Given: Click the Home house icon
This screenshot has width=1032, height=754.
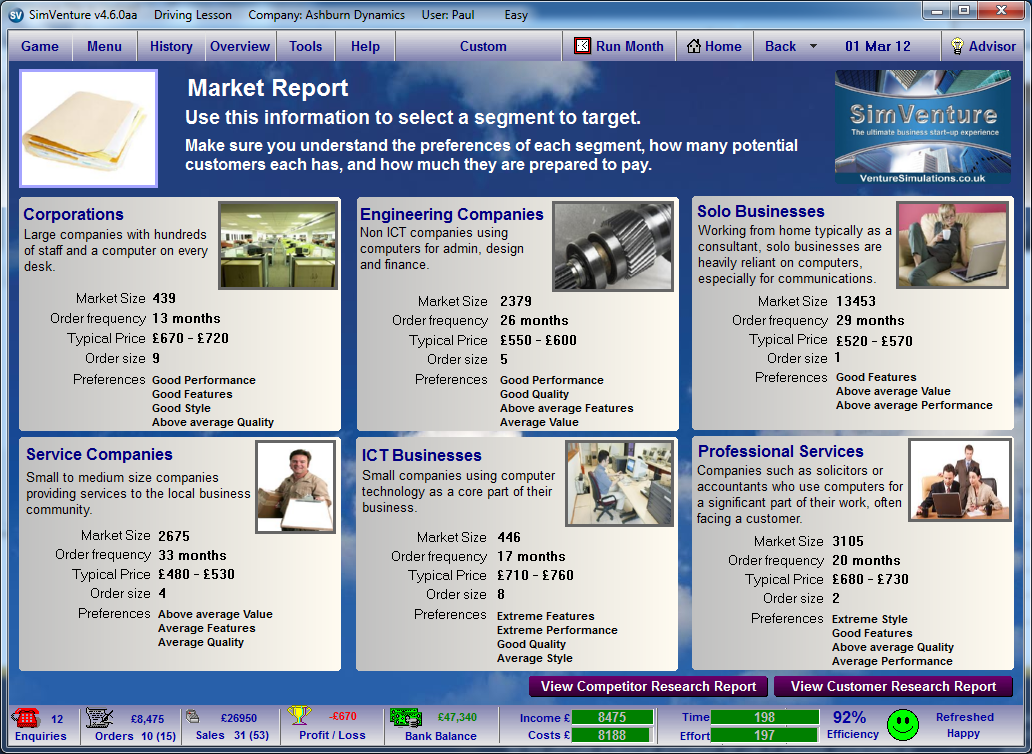Looking at the screenshot, I should 694,46.
